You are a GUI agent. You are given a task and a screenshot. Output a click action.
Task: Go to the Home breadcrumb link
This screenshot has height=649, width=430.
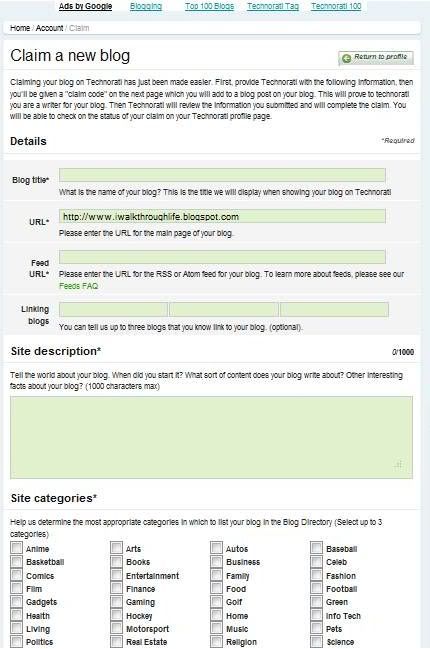click(20, 28)
